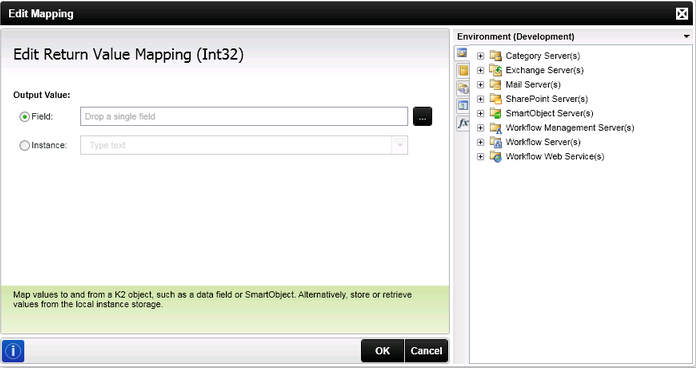Select the SmartObject Server(s) tree label
This screenshot has width=696, height=368.
click(549, 113)
